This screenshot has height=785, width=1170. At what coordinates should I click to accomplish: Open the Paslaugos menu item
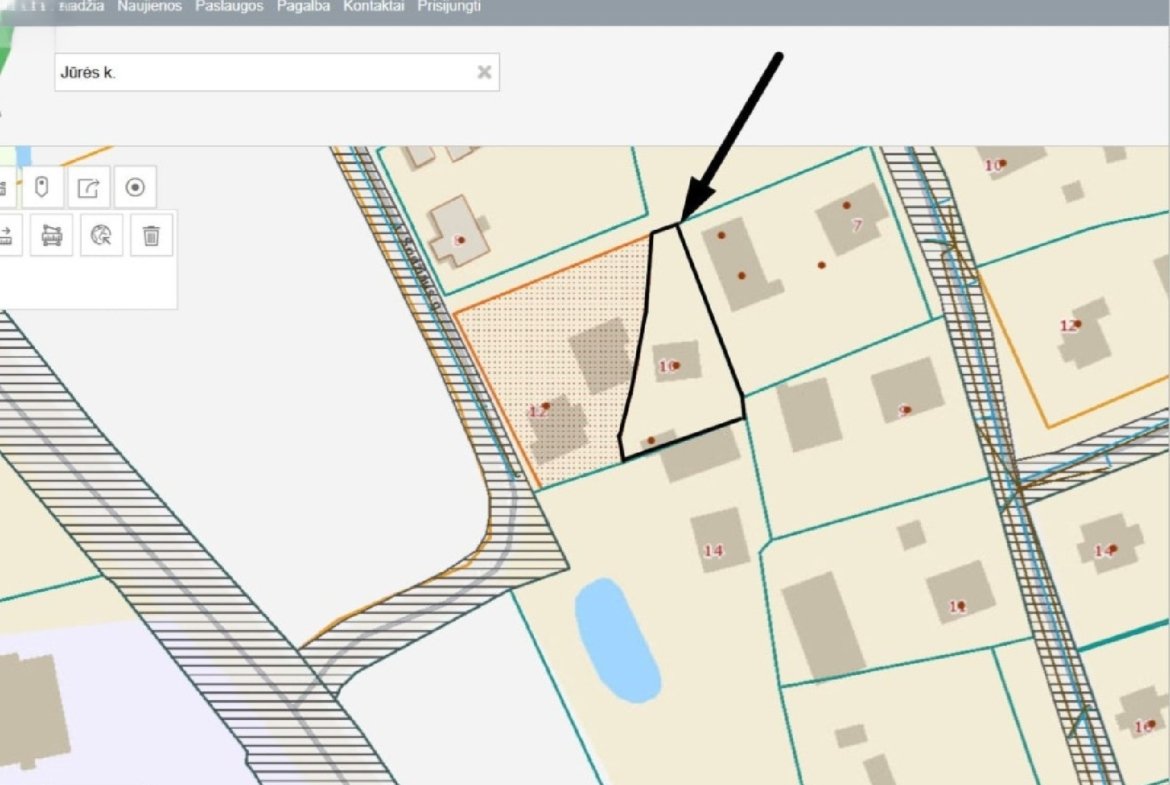coord(229,7)
